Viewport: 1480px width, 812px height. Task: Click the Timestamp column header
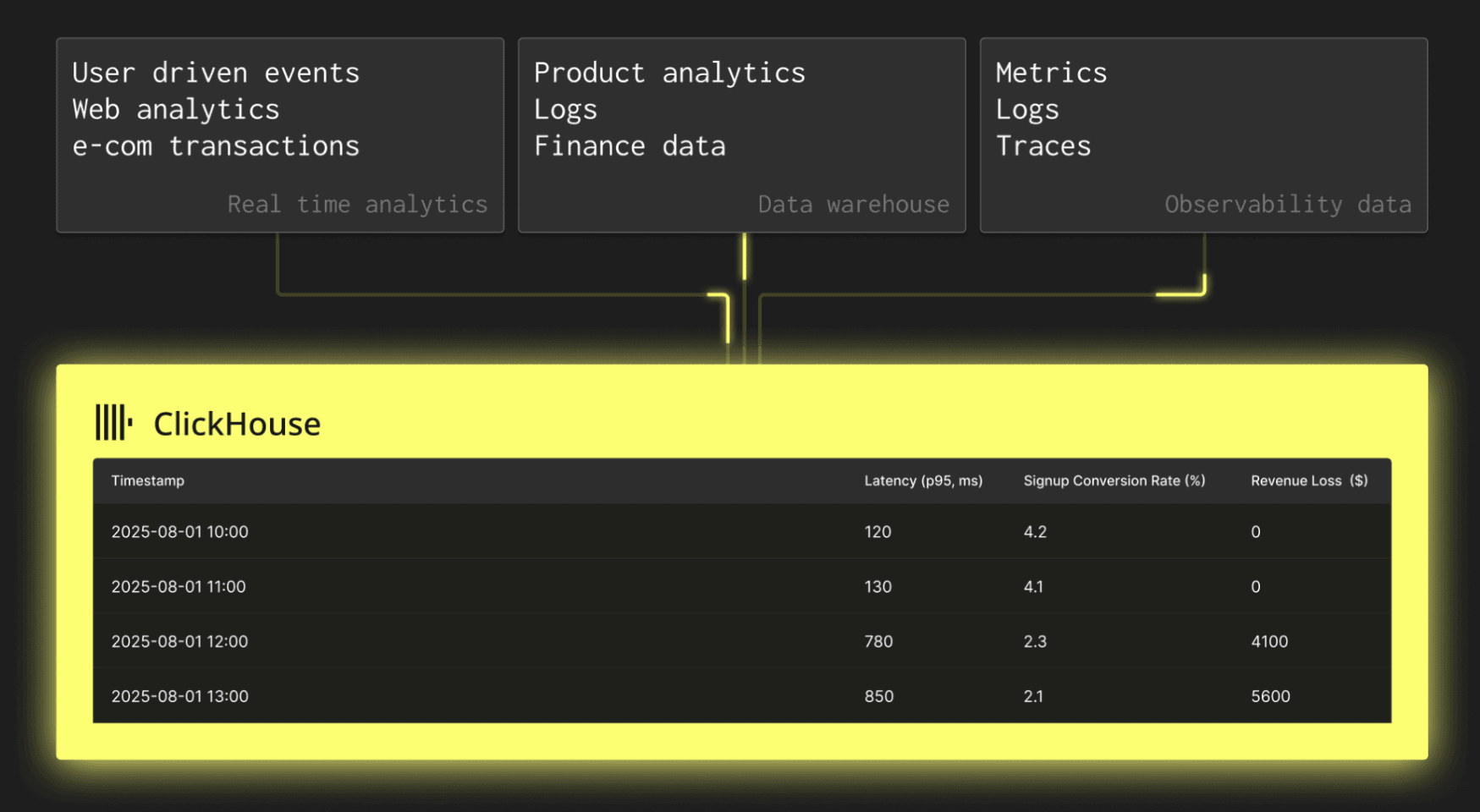[148, 480]
